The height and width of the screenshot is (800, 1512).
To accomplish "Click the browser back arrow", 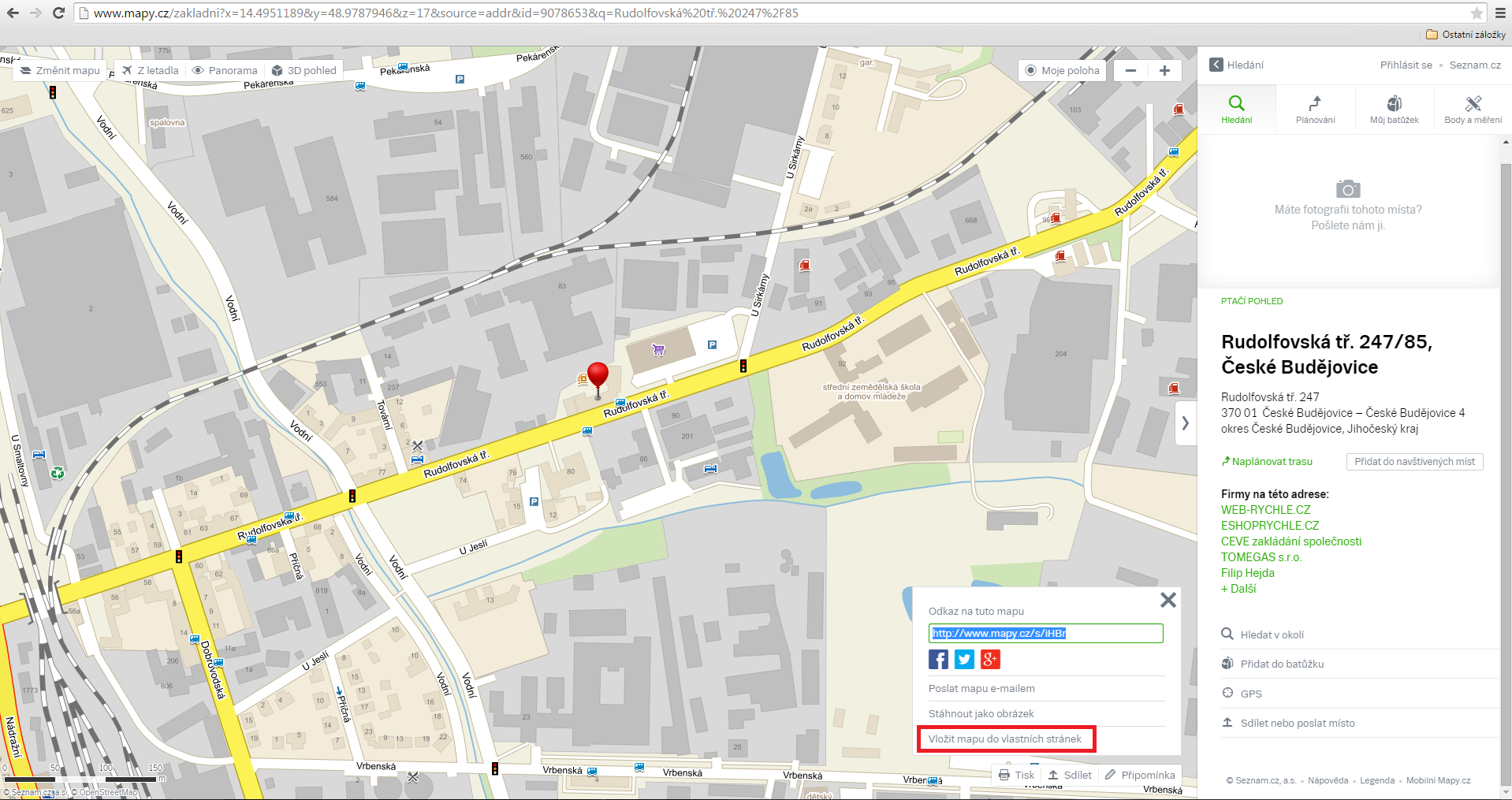I will pos(13,13).
